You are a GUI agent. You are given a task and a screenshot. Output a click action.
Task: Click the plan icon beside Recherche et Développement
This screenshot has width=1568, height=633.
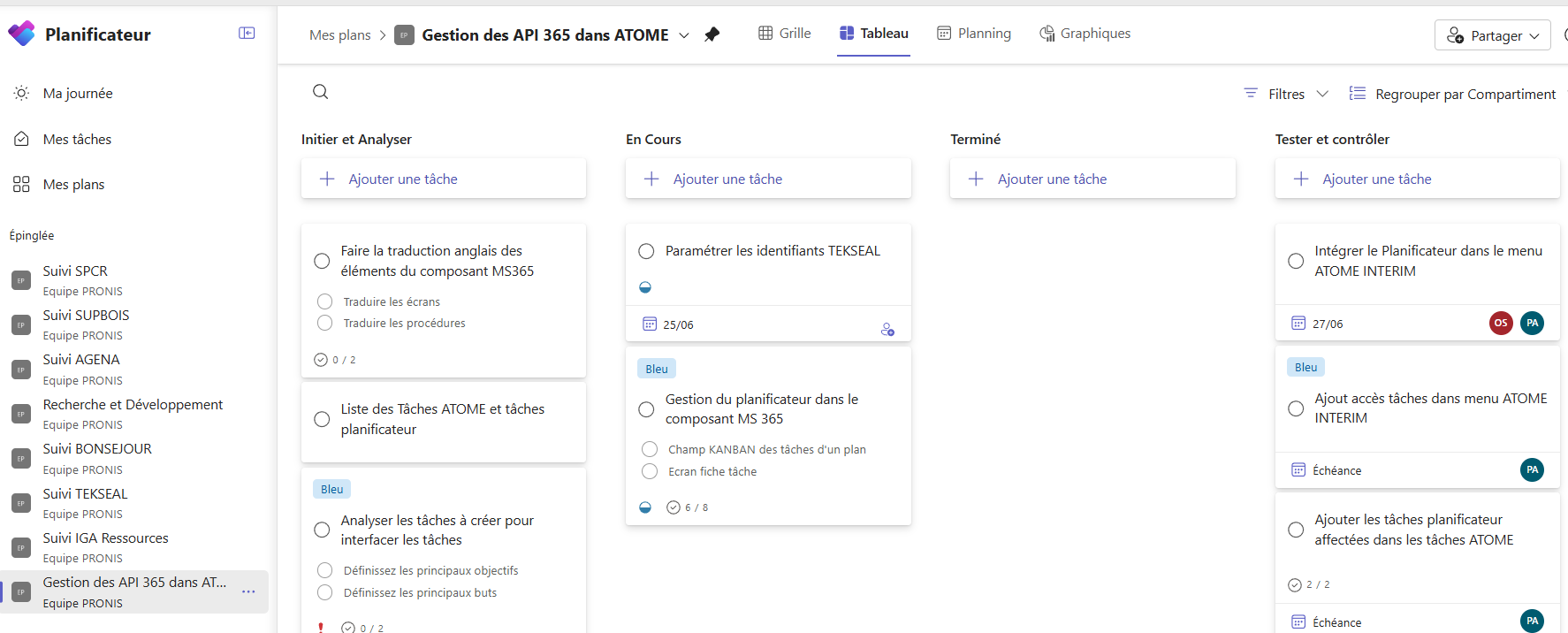click(21, 414)
